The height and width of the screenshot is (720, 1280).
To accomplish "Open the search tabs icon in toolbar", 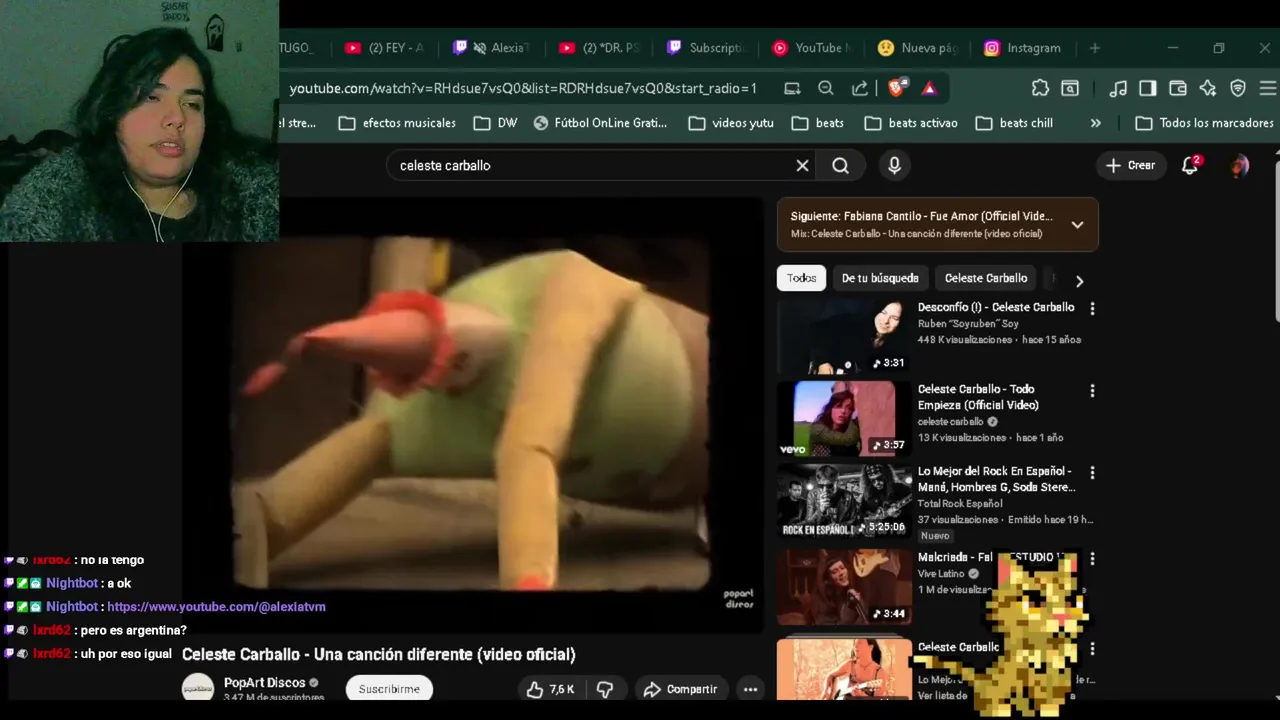I will point(1070,88).
